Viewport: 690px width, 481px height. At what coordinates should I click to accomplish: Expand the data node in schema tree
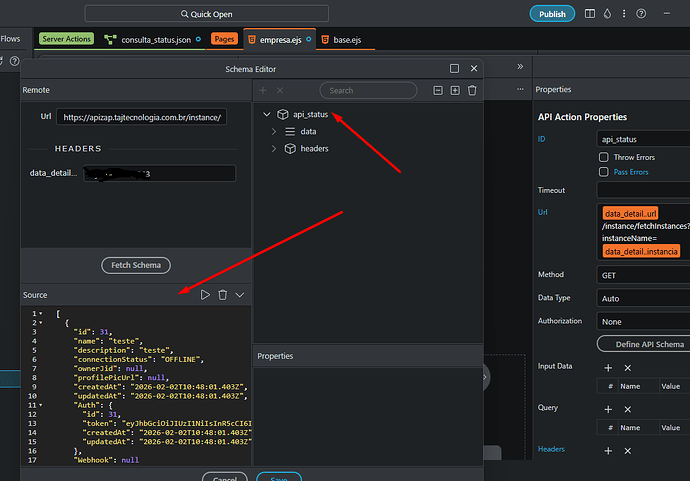[275, 132]
